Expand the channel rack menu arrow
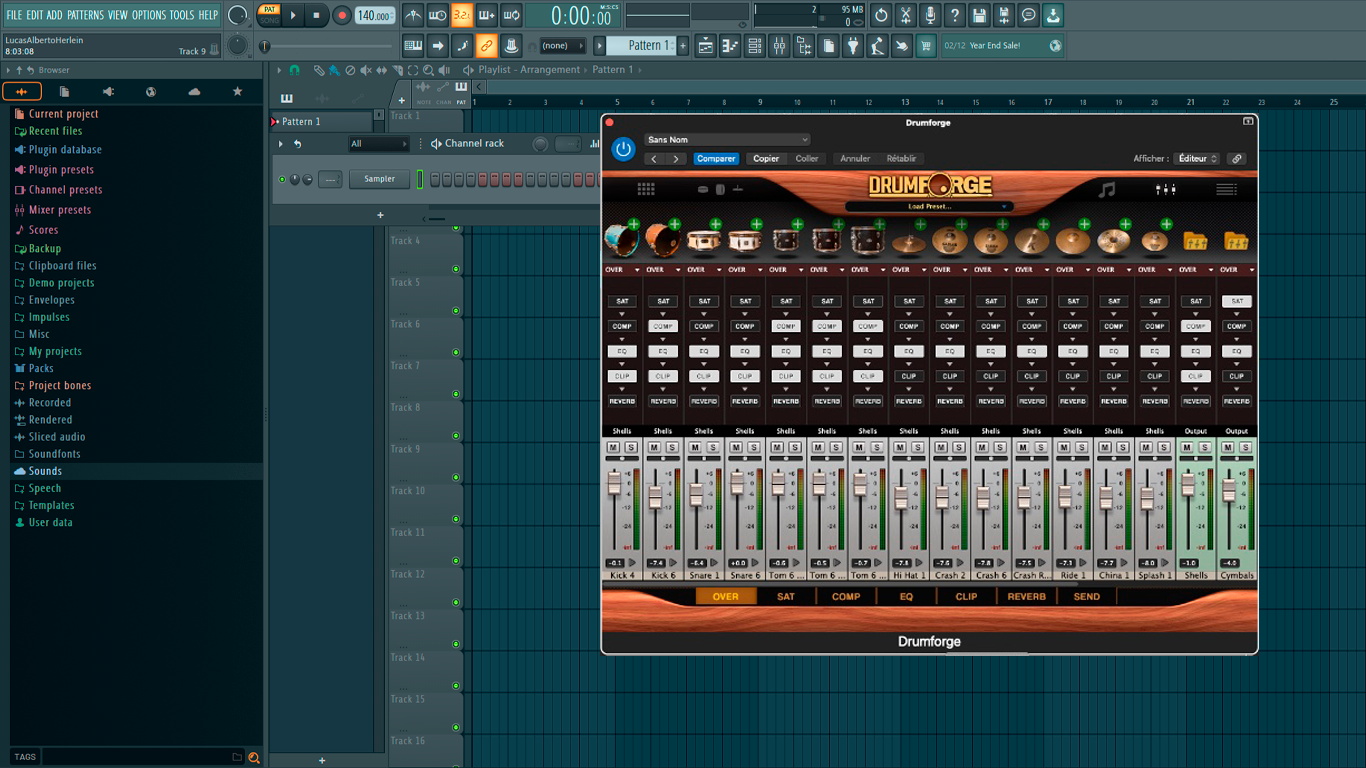 (x=281, y=144)
